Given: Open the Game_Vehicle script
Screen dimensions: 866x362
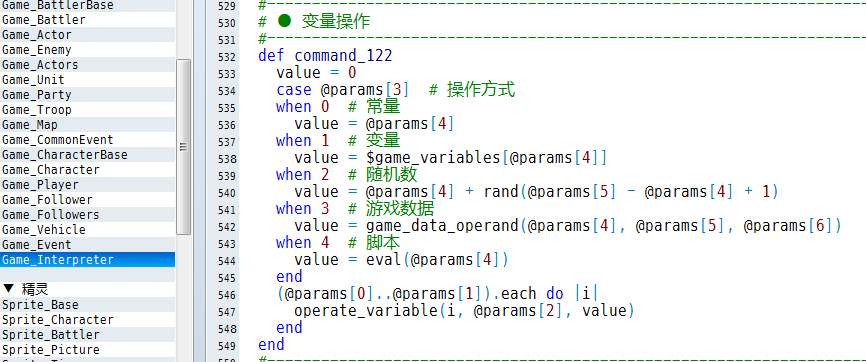Looking at the screenshot, I should click(87, 229).
